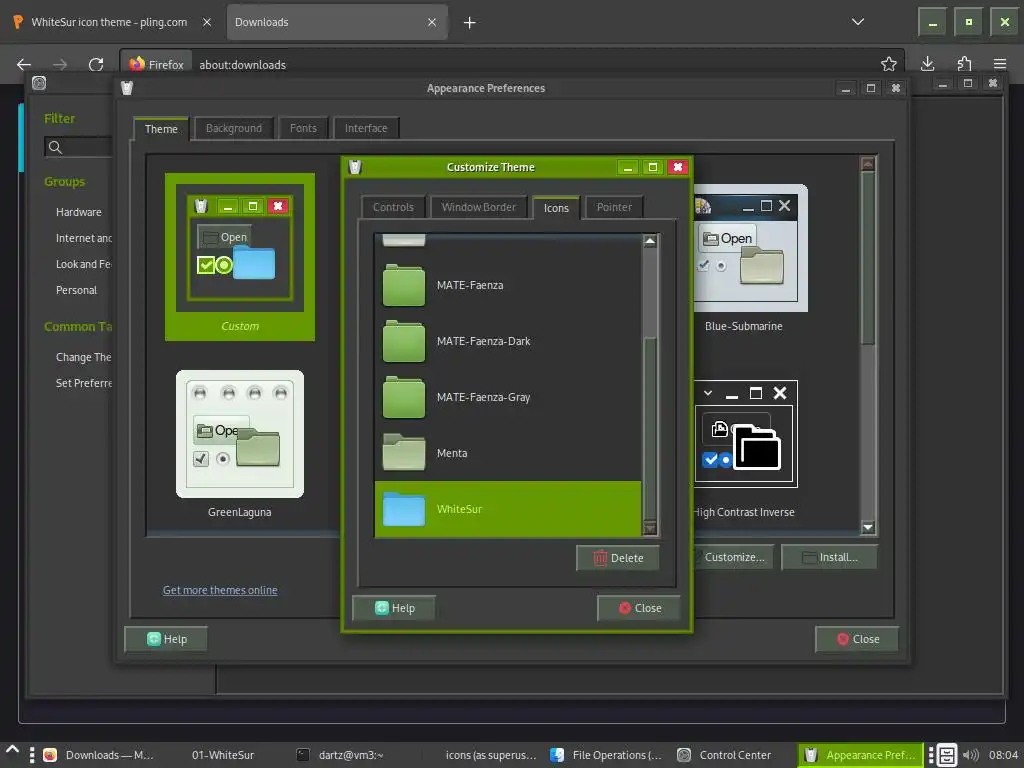Click the Customize... button
The image size is (1024, 768).
[x=733, y=557]
